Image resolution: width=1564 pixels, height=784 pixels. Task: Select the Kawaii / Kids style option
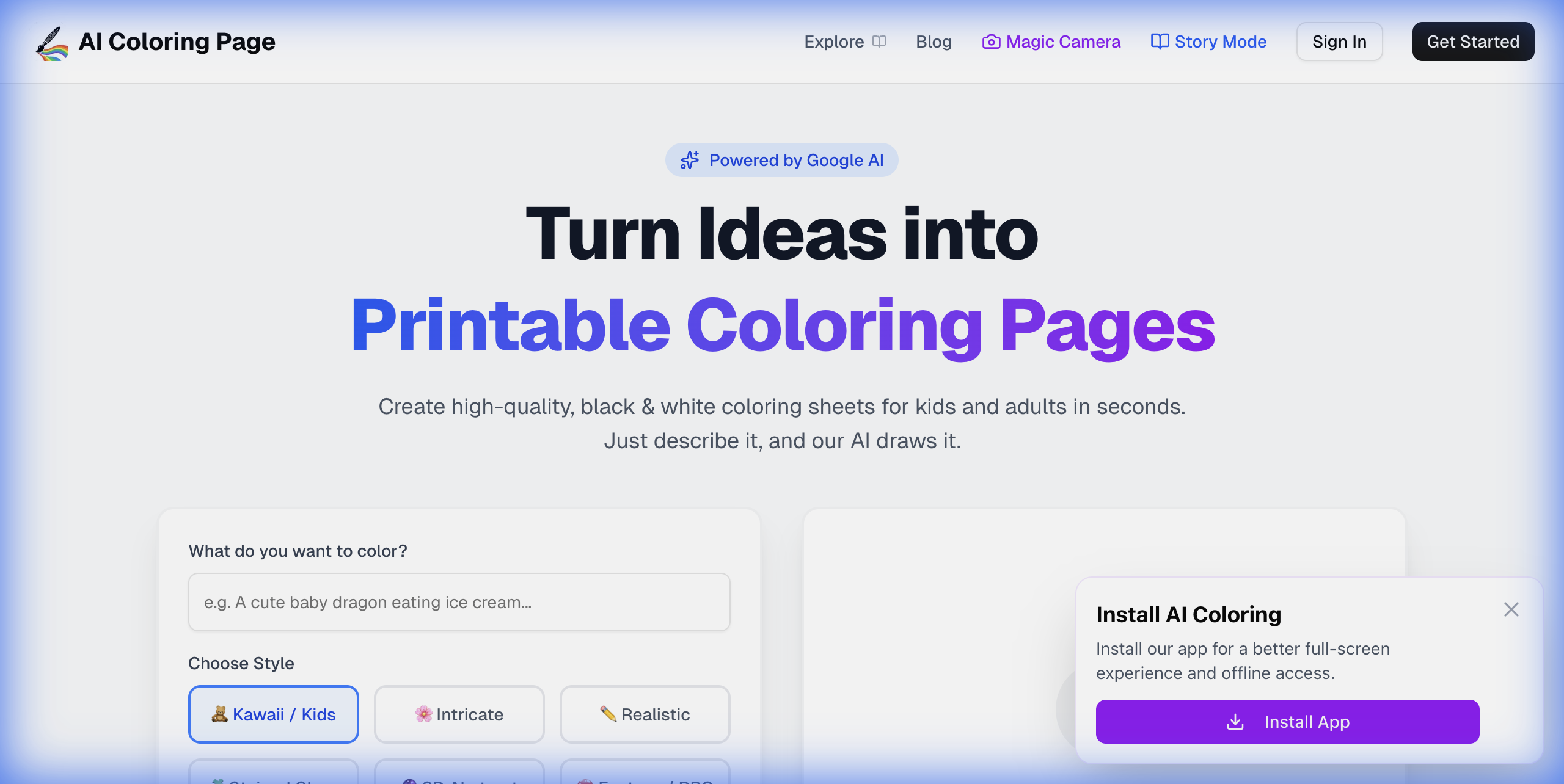[x=274, y=714]
